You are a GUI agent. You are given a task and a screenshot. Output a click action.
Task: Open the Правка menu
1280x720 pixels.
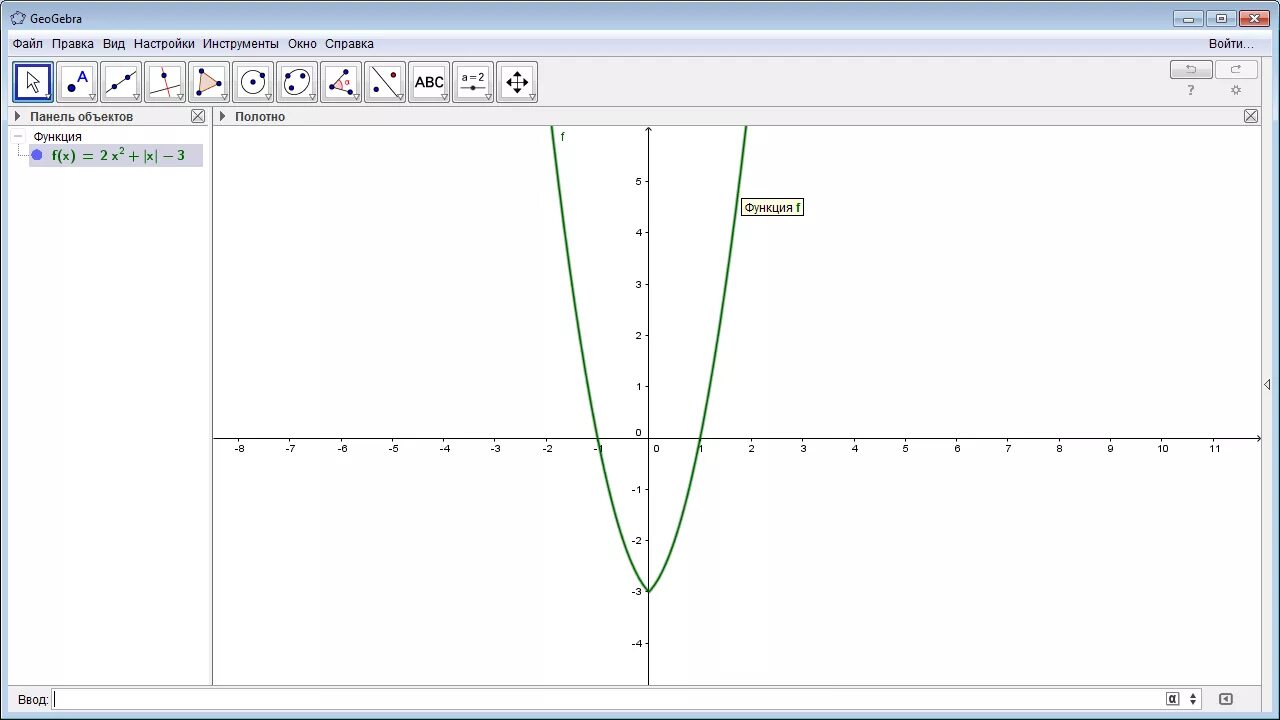[73, 44]
